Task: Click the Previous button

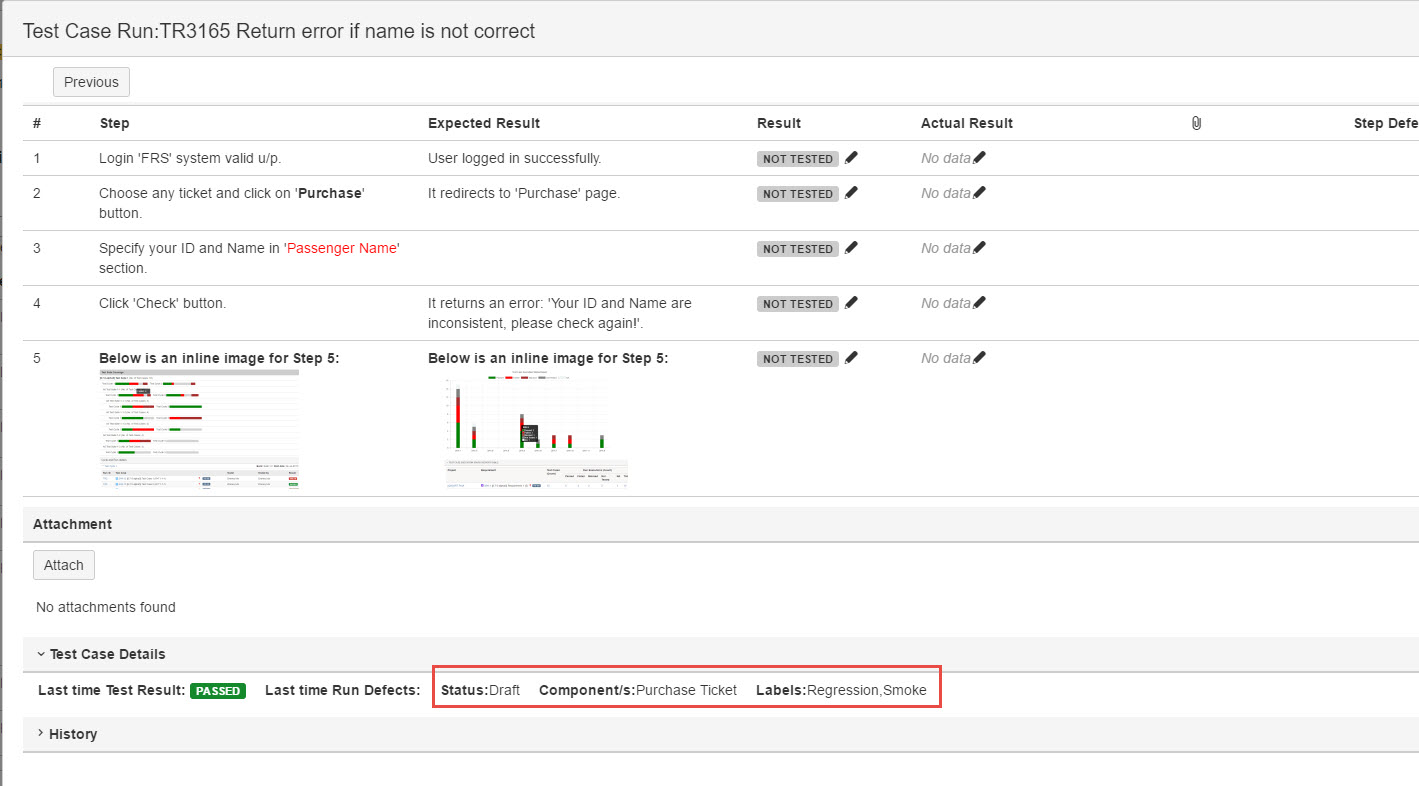Action: (x=91, y=82)
